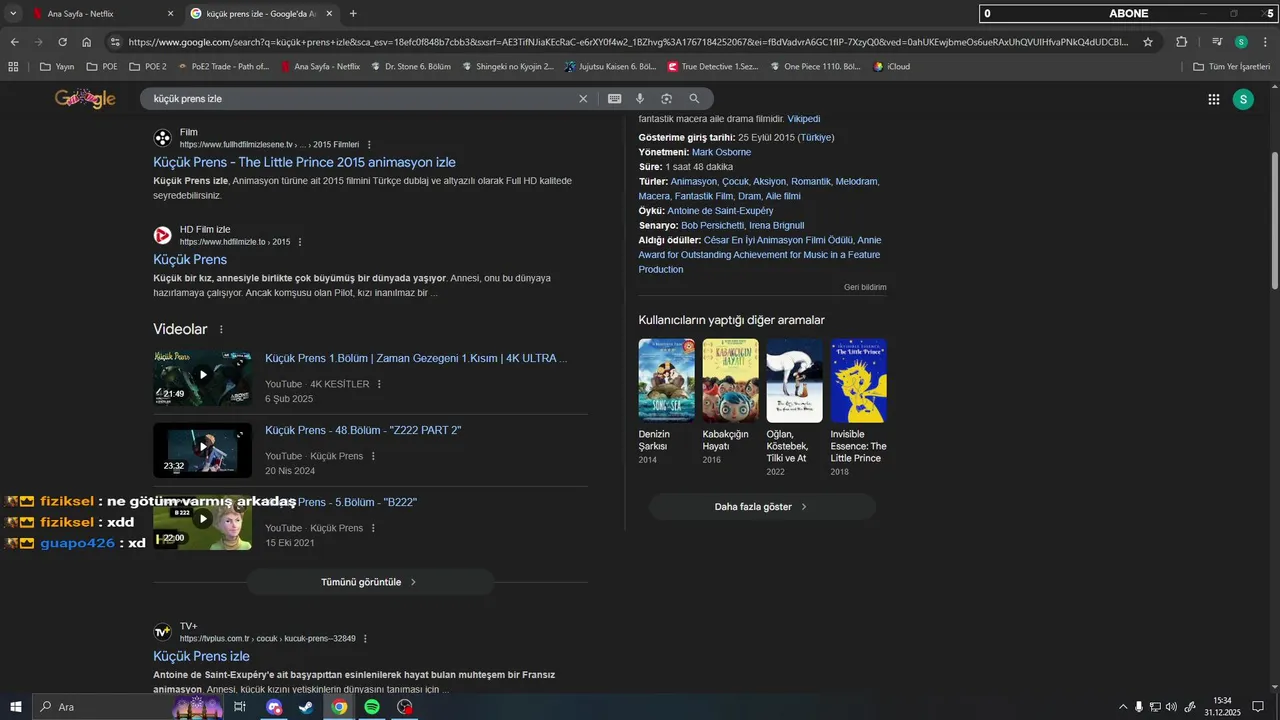The image size is (1280, 720).
Task: Open the Denizin Şarkısı movie card
Action: tap(666, 401)
